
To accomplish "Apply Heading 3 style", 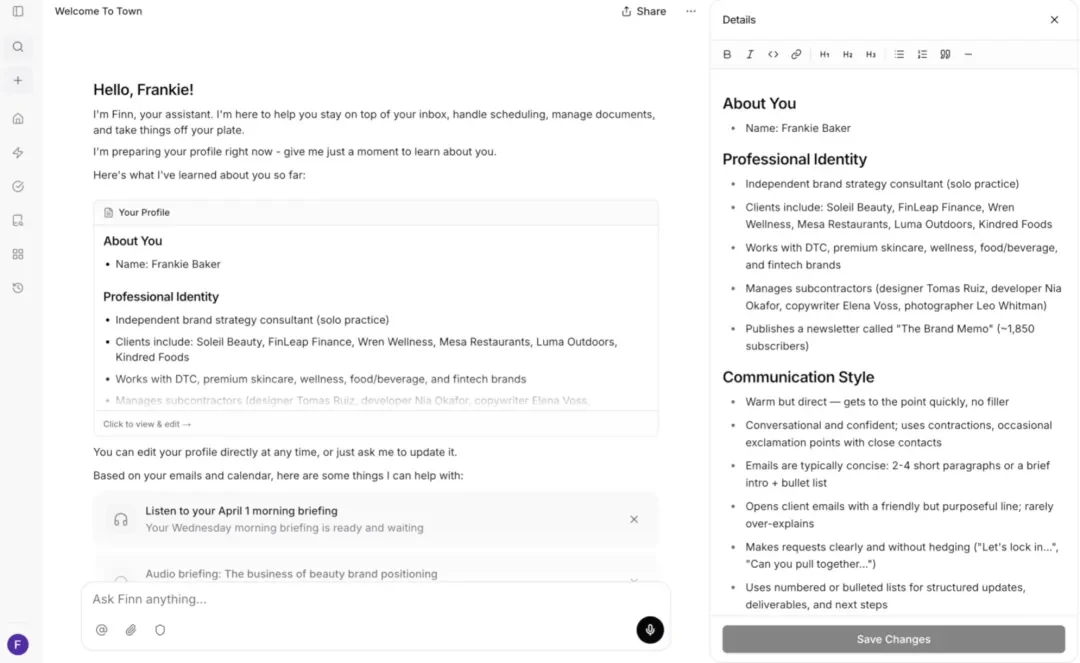I will tap(871, 54).
